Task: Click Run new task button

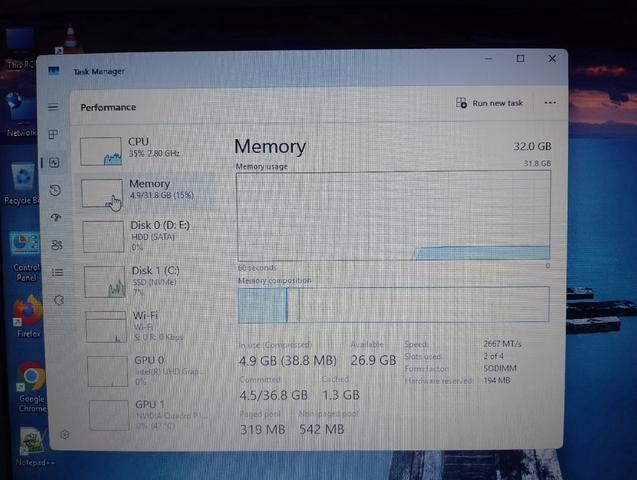Action: coord(489,103)
